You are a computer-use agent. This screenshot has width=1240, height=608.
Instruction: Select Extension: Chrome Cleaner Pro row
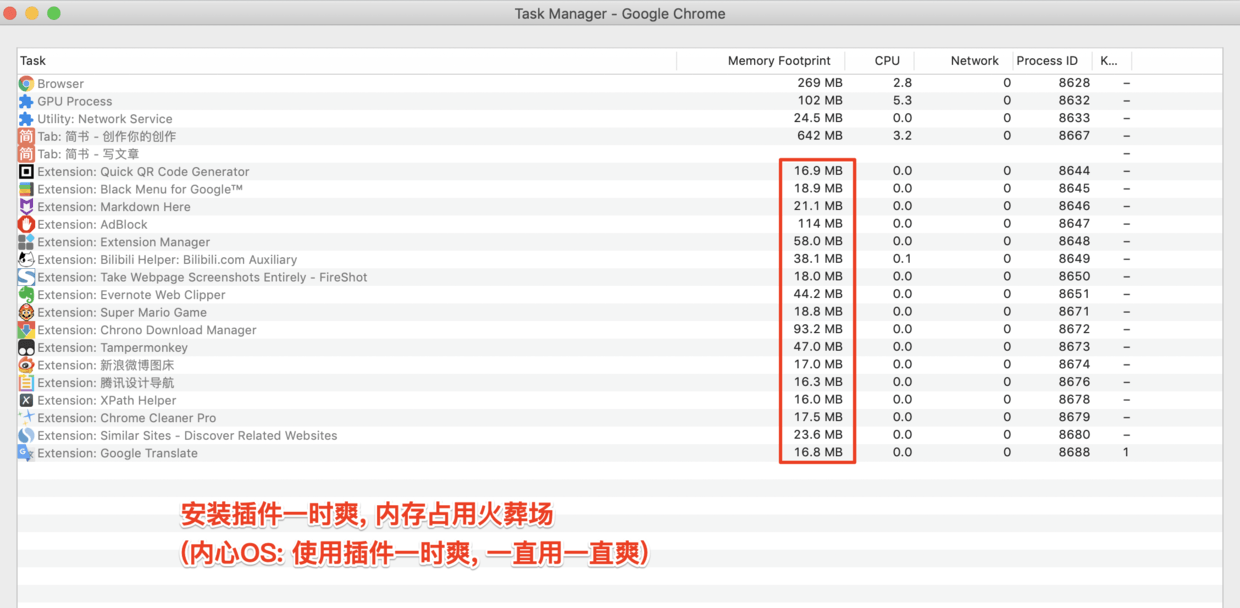coord(620,418)
